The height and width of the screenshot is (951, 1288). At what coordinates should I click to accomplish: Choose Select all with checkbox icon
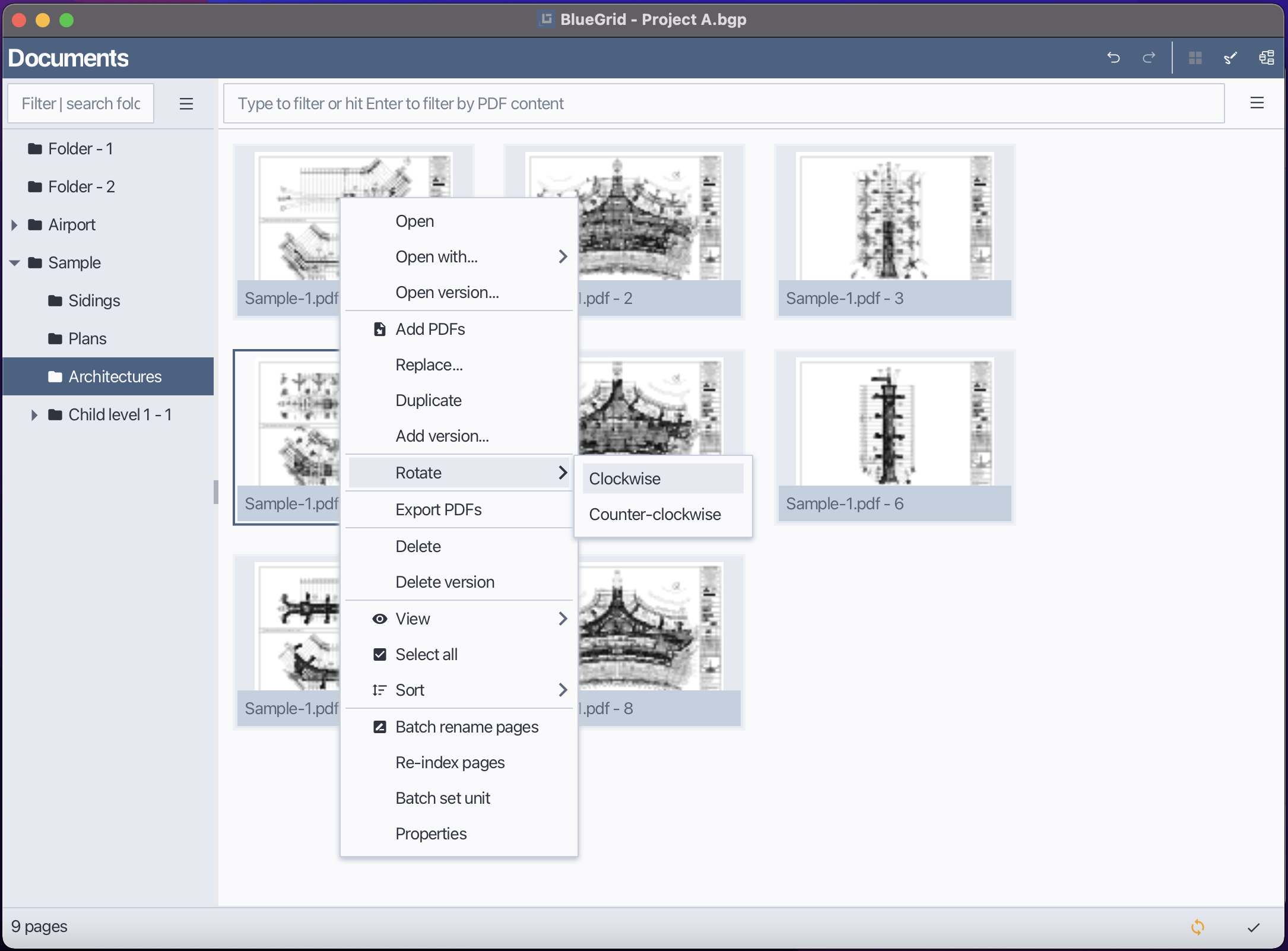[426, 654]
